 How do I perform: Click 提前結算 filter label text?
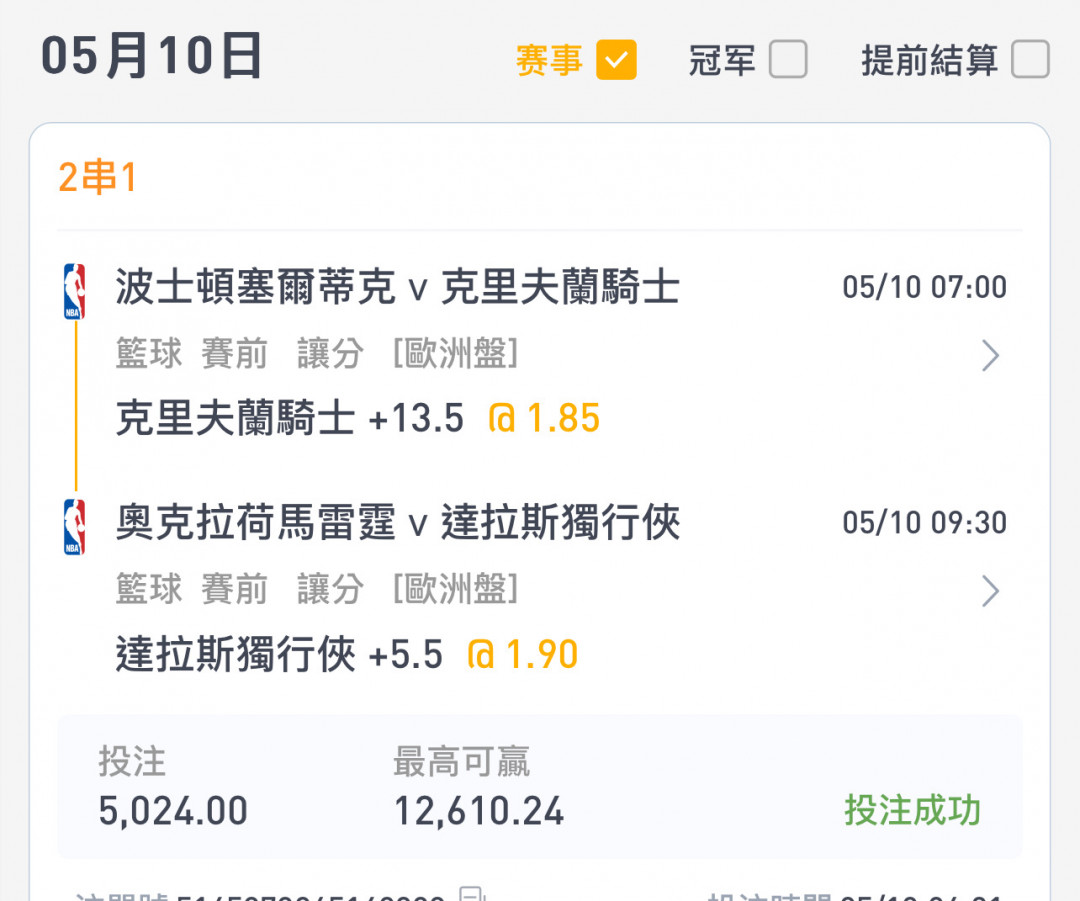coord(929,60)
